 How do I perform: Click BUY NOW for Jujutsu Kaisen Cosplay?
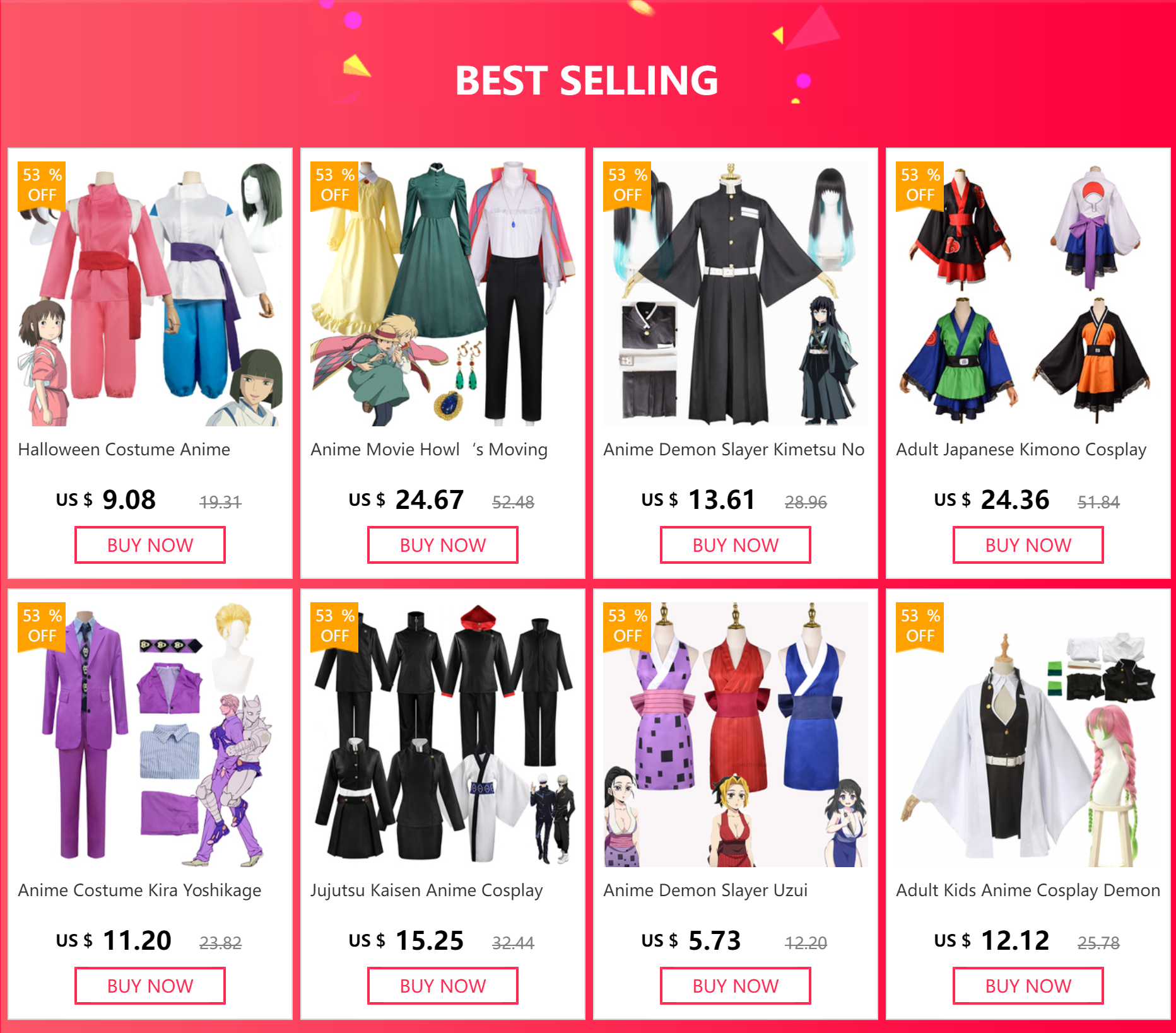(443, 986)
